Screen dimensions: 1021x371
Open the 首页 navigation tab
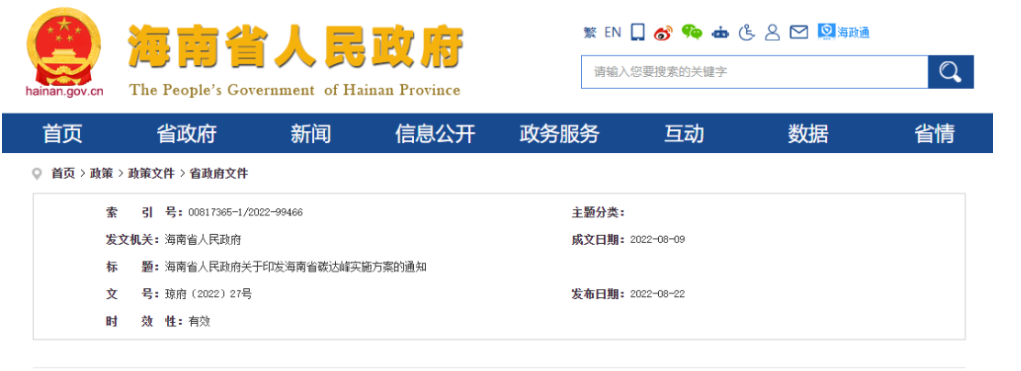[x=63, y=133]
